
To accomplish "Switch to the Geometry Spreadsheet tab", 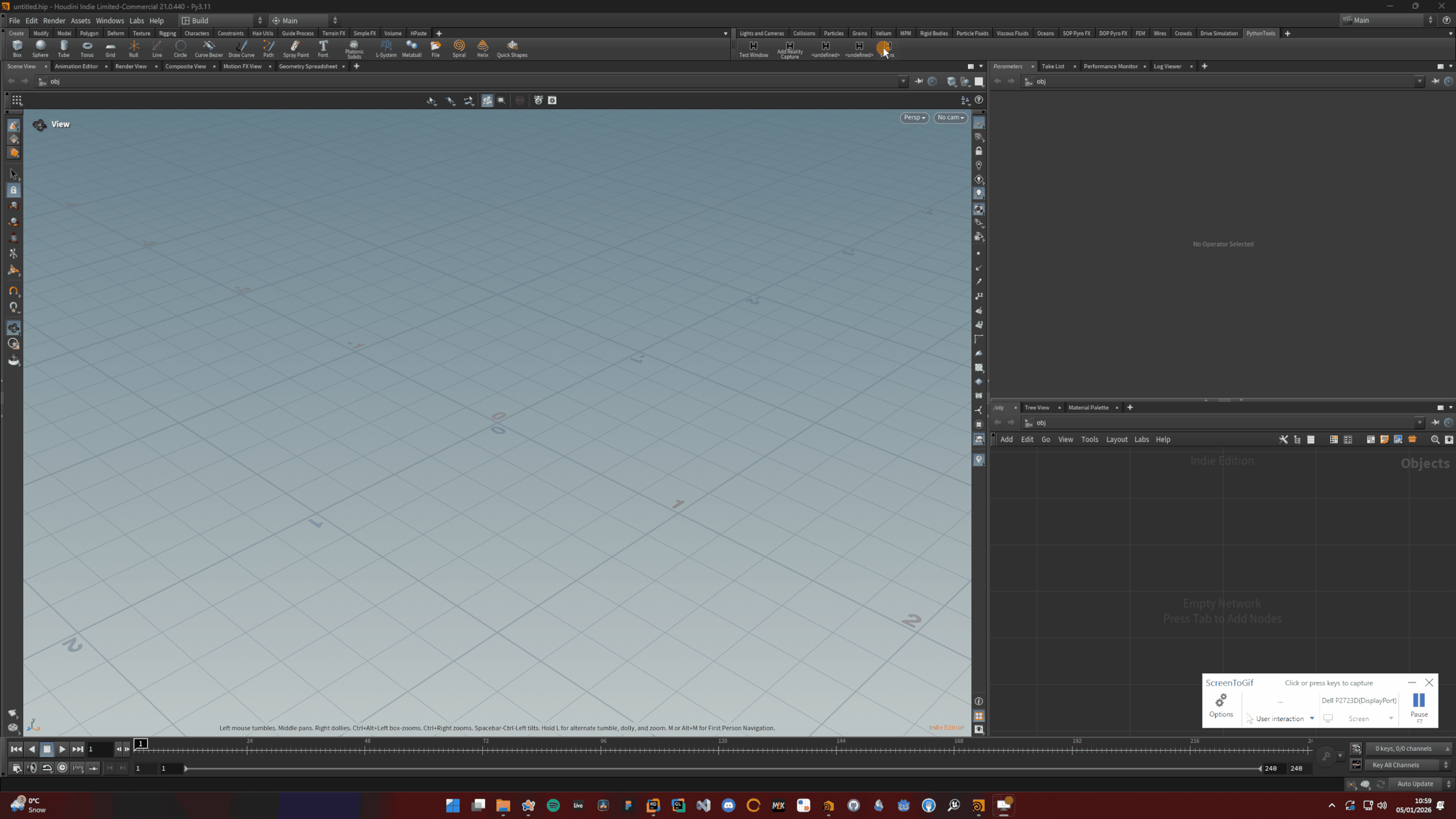I will (x=308, y=66).
